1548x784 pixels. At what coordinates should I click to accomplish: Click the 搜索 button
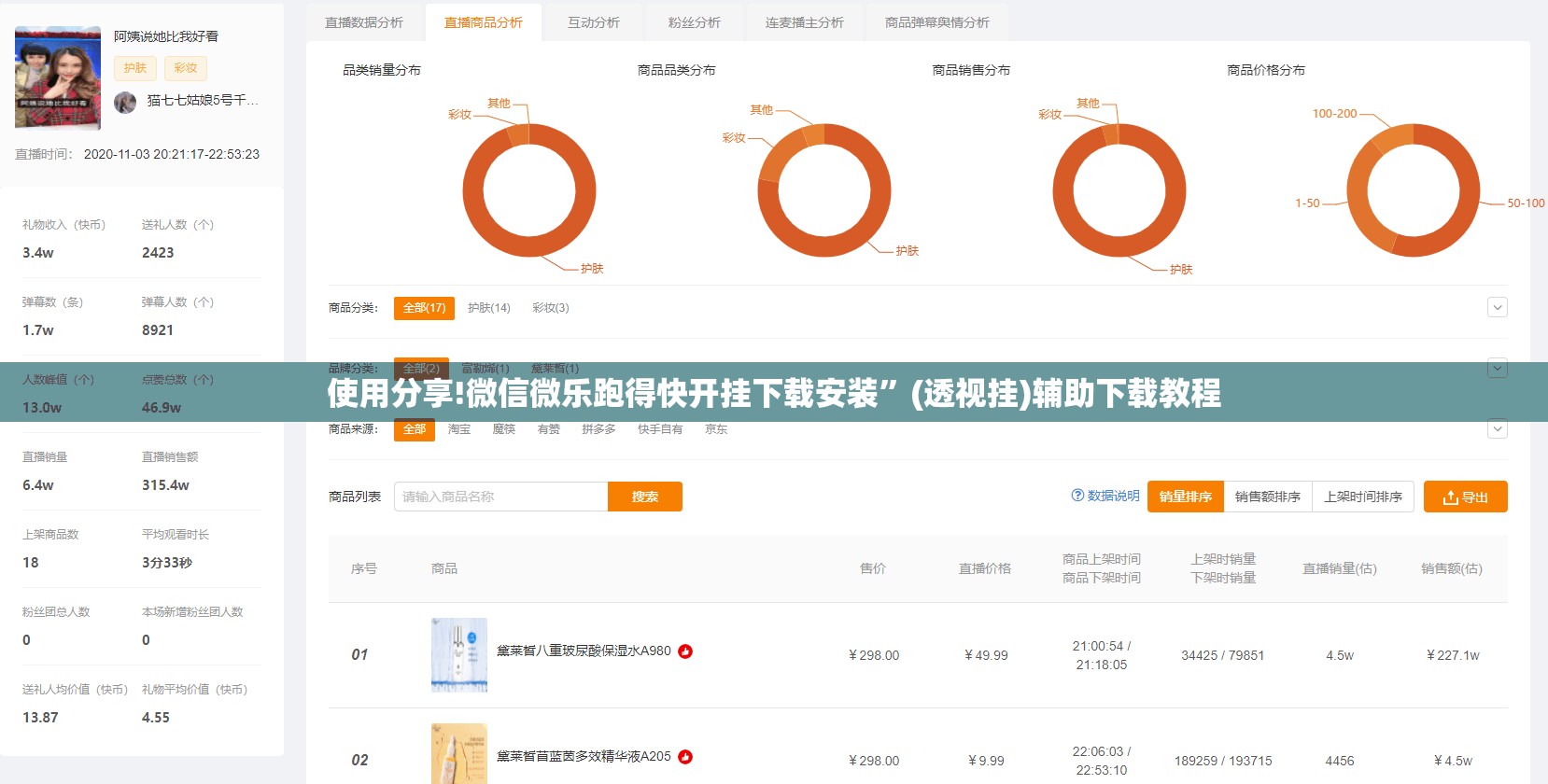click(x=645, y=497)
